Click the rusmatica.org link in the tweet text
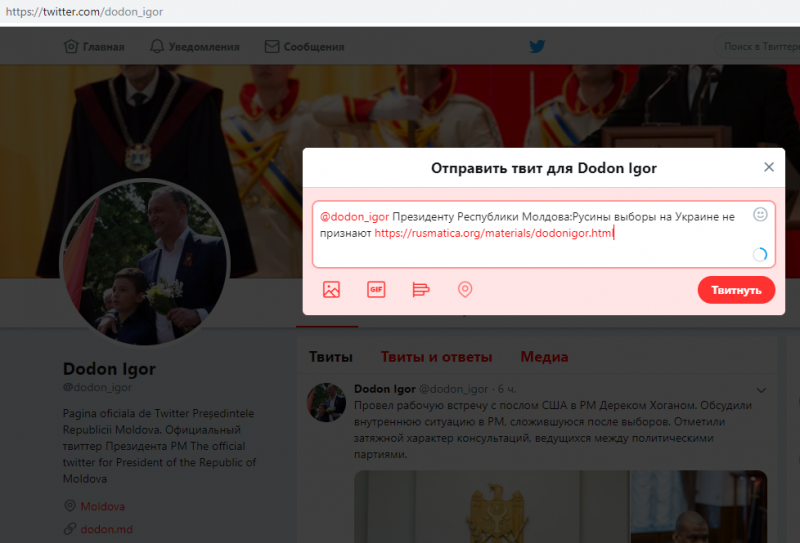This screenshot has width=800, height=543. pos(494,233)
